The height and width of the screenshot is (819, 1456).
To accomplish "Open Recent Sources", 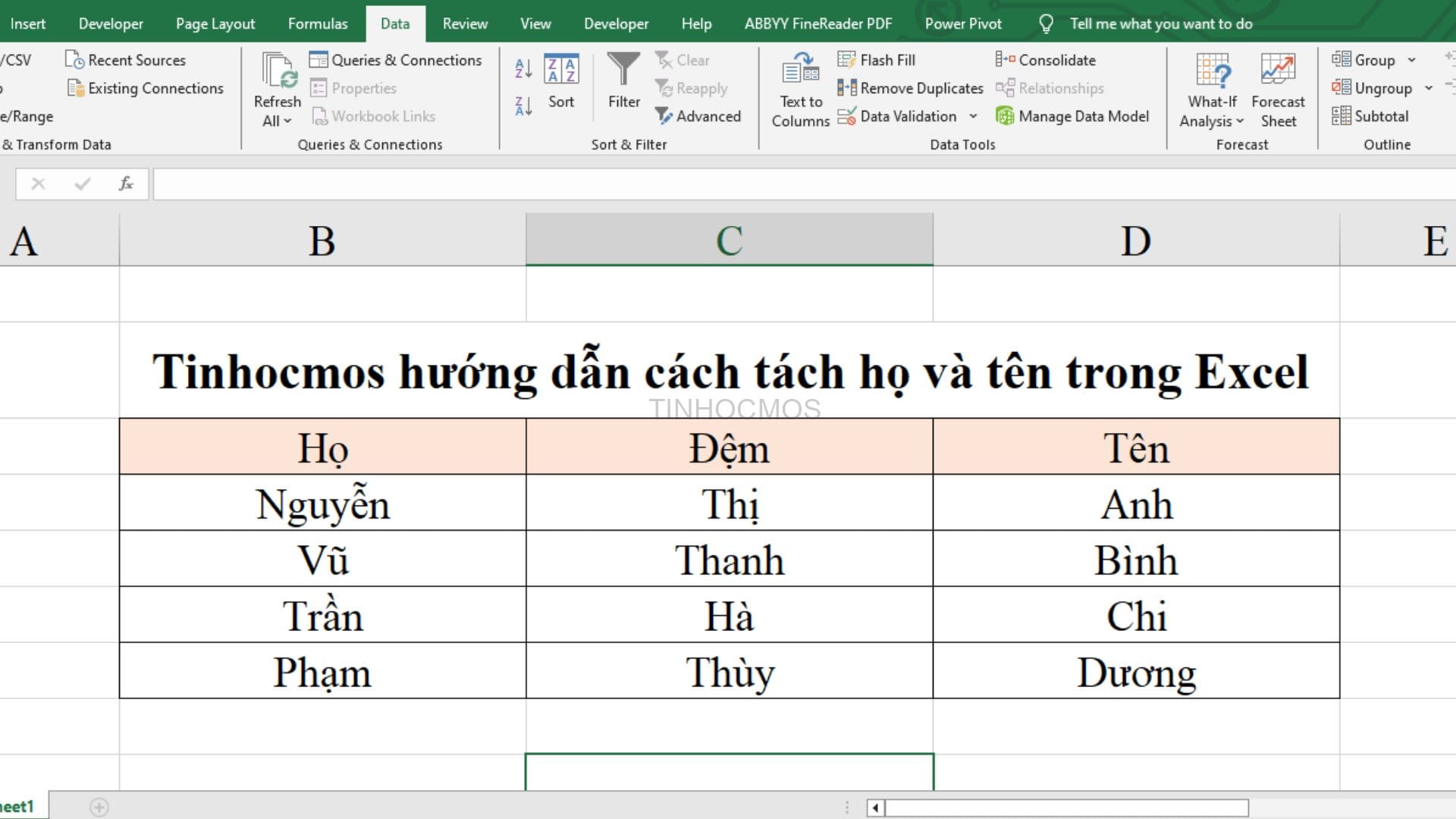I will tap(126, 60).
